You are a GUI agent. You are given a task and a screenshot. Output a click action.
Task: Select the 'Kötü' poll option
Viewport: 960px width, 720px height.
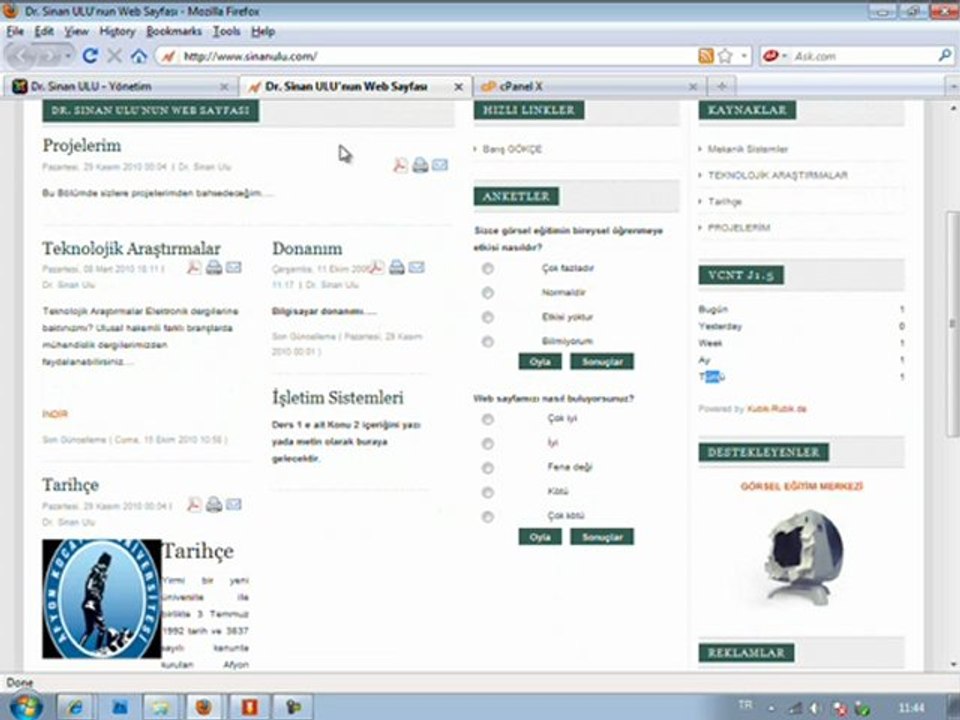point(487,492)
